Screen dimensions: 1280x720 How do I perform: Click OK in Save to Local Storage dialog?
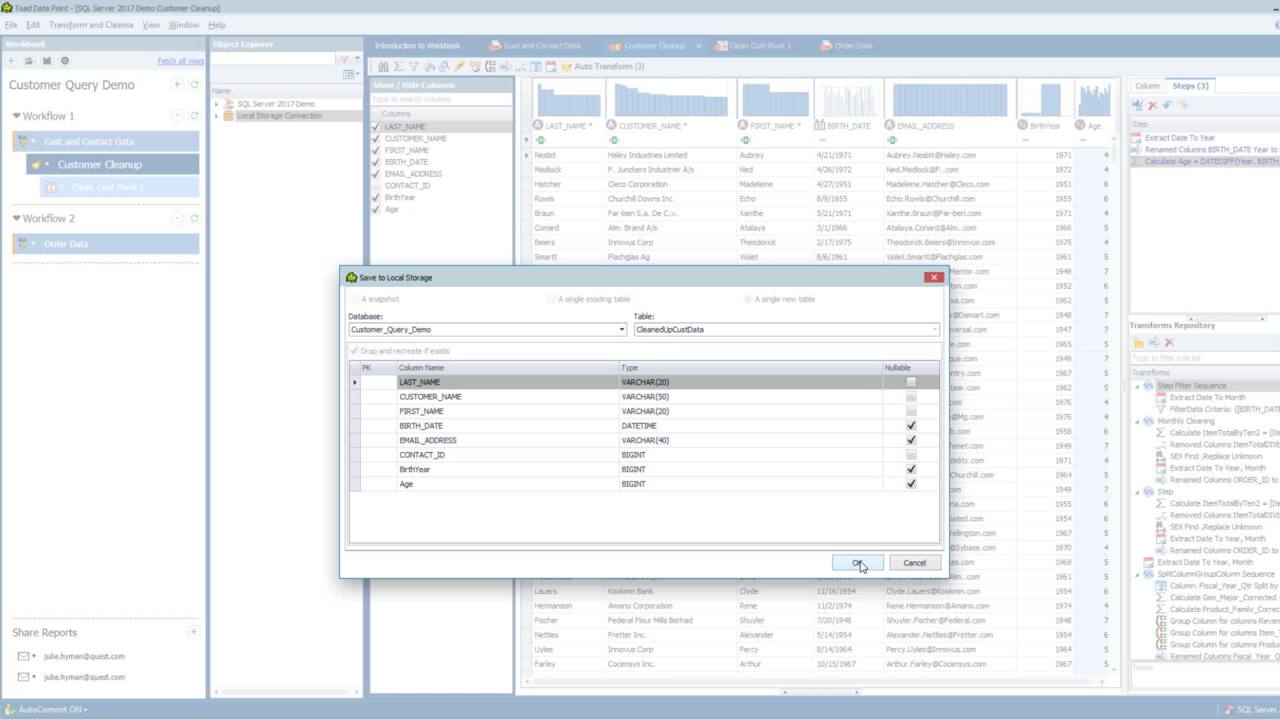pos(857,563)
